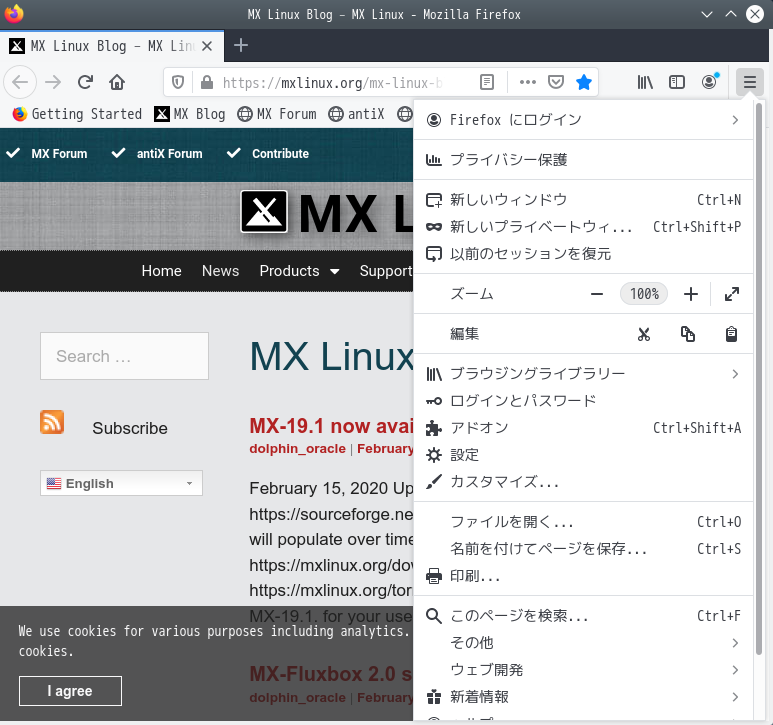Select 以前のセッションを復元 menu item
The height and width of the screenshot is (725, 773).
[x=583, y=254]
